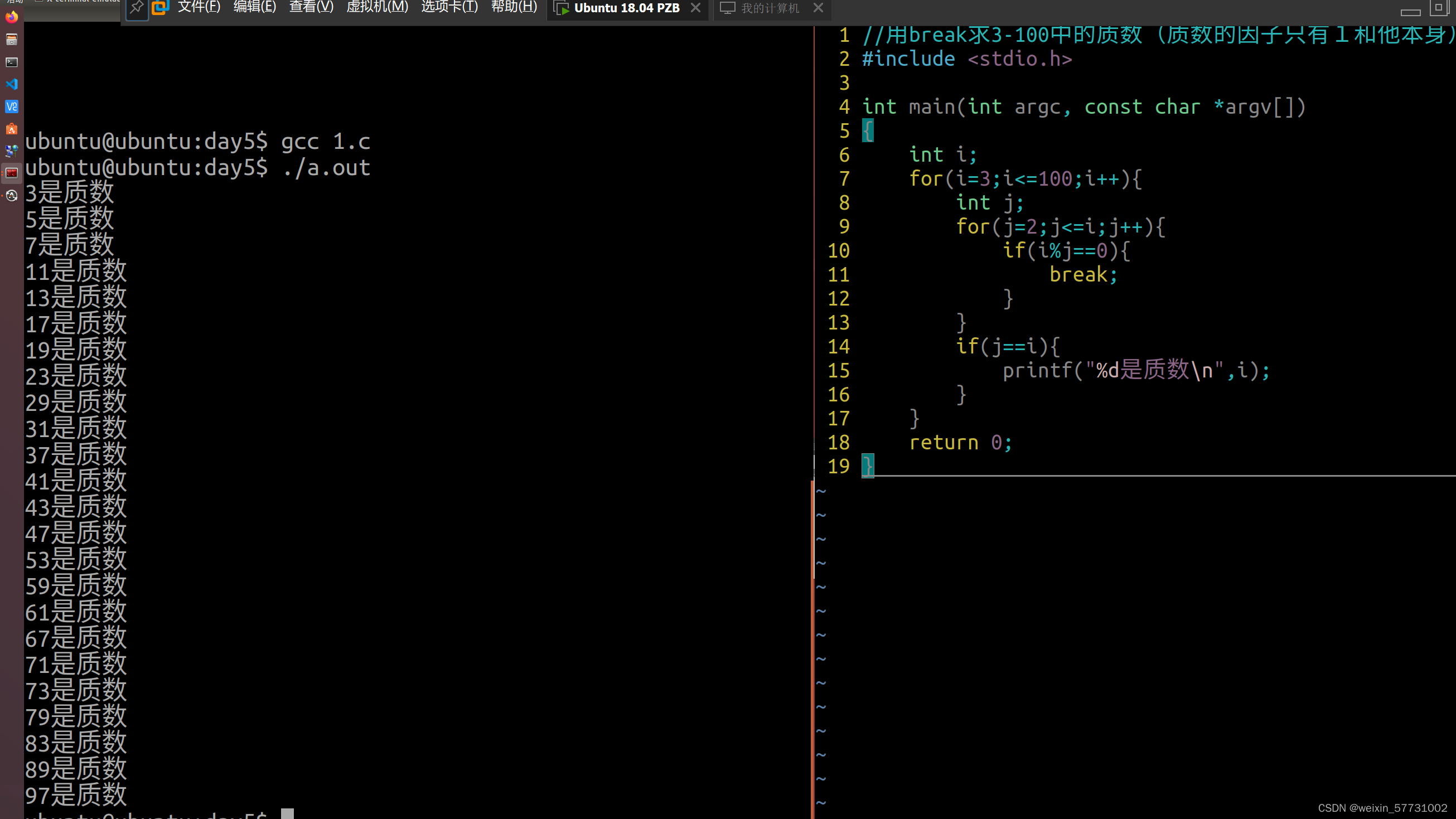Expand the 选项卡(T) menu
The height and width of the screenshot is (819, 1456).
pyautogui.click(x=449, y=7)
